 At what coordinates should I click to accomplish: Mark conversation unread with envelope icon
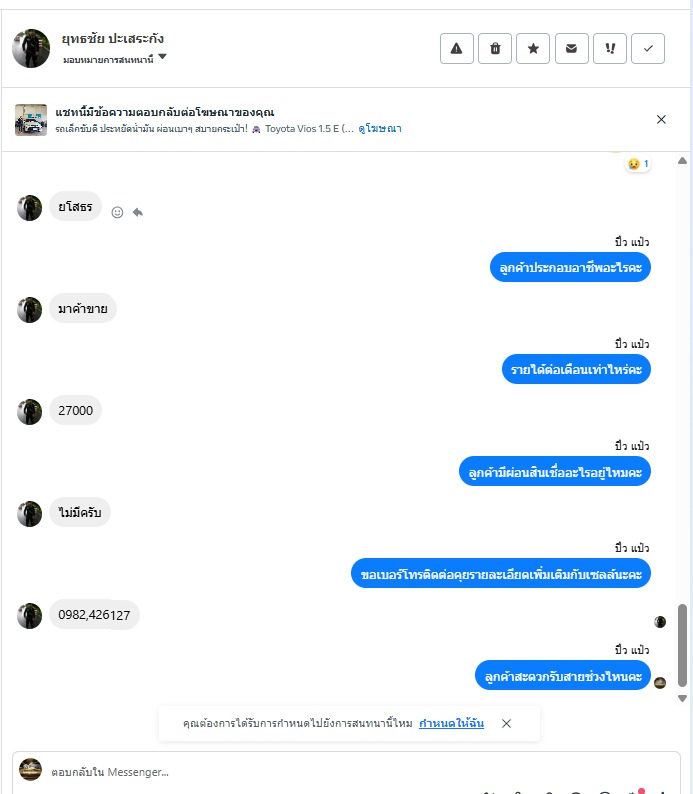[572, 49]
